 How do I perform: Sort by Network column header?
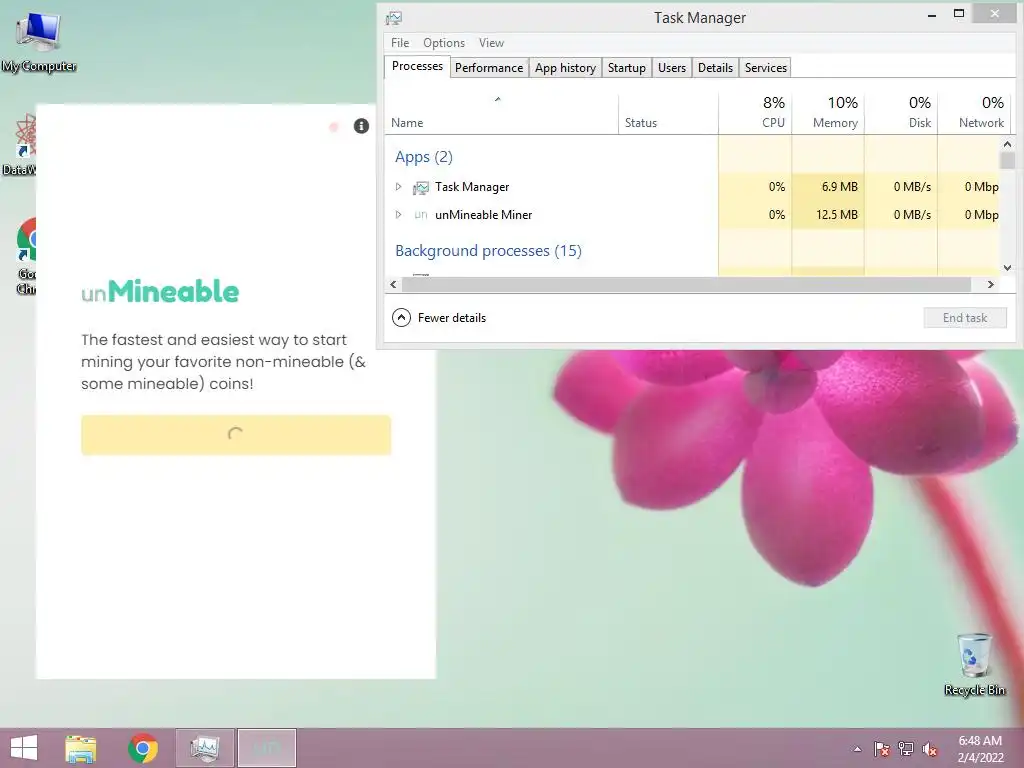click(x=974, y=114)
